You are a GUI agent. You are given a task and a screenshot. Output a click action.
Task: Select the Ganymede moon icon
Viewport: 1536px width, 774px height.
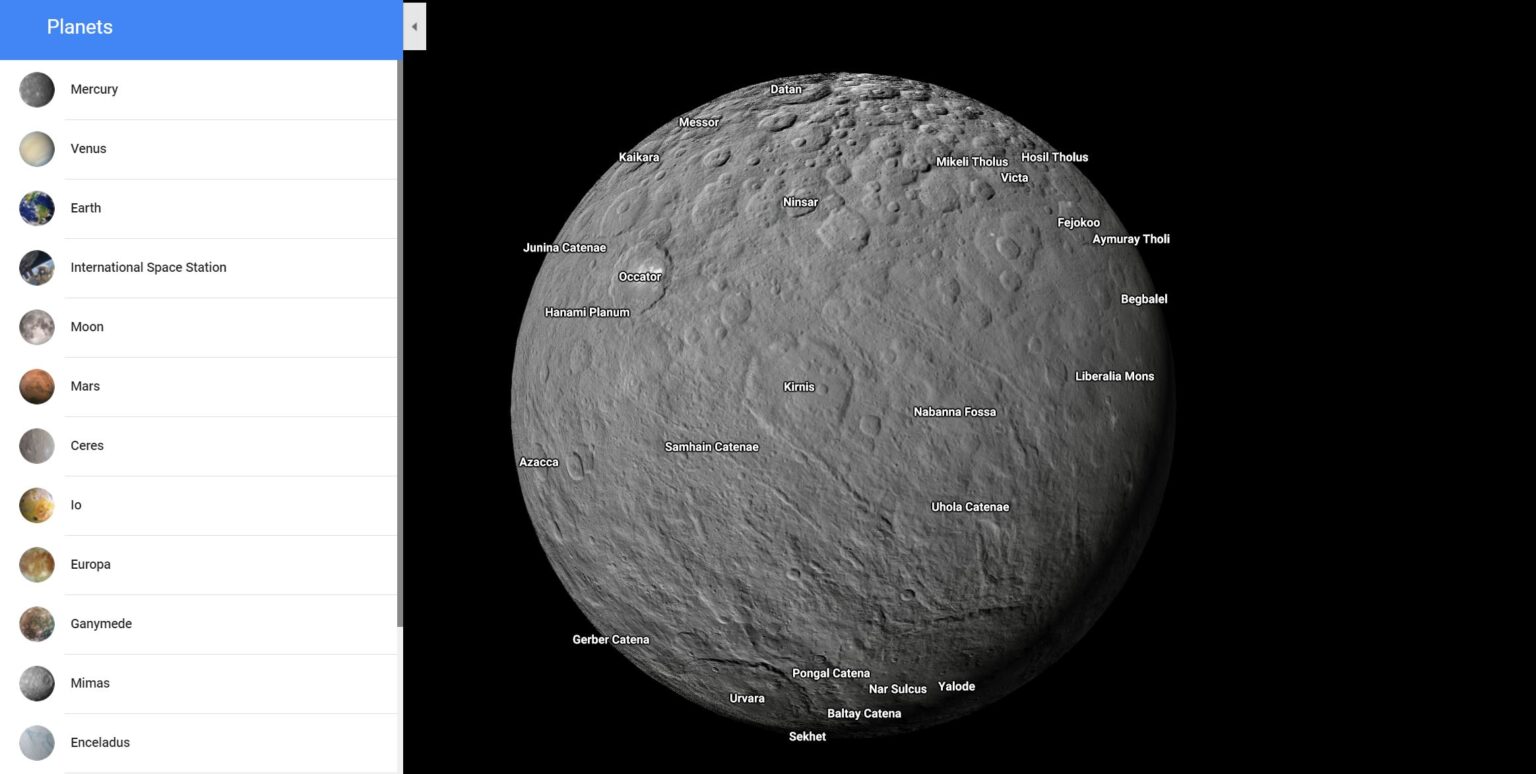[x=36, y=623]
